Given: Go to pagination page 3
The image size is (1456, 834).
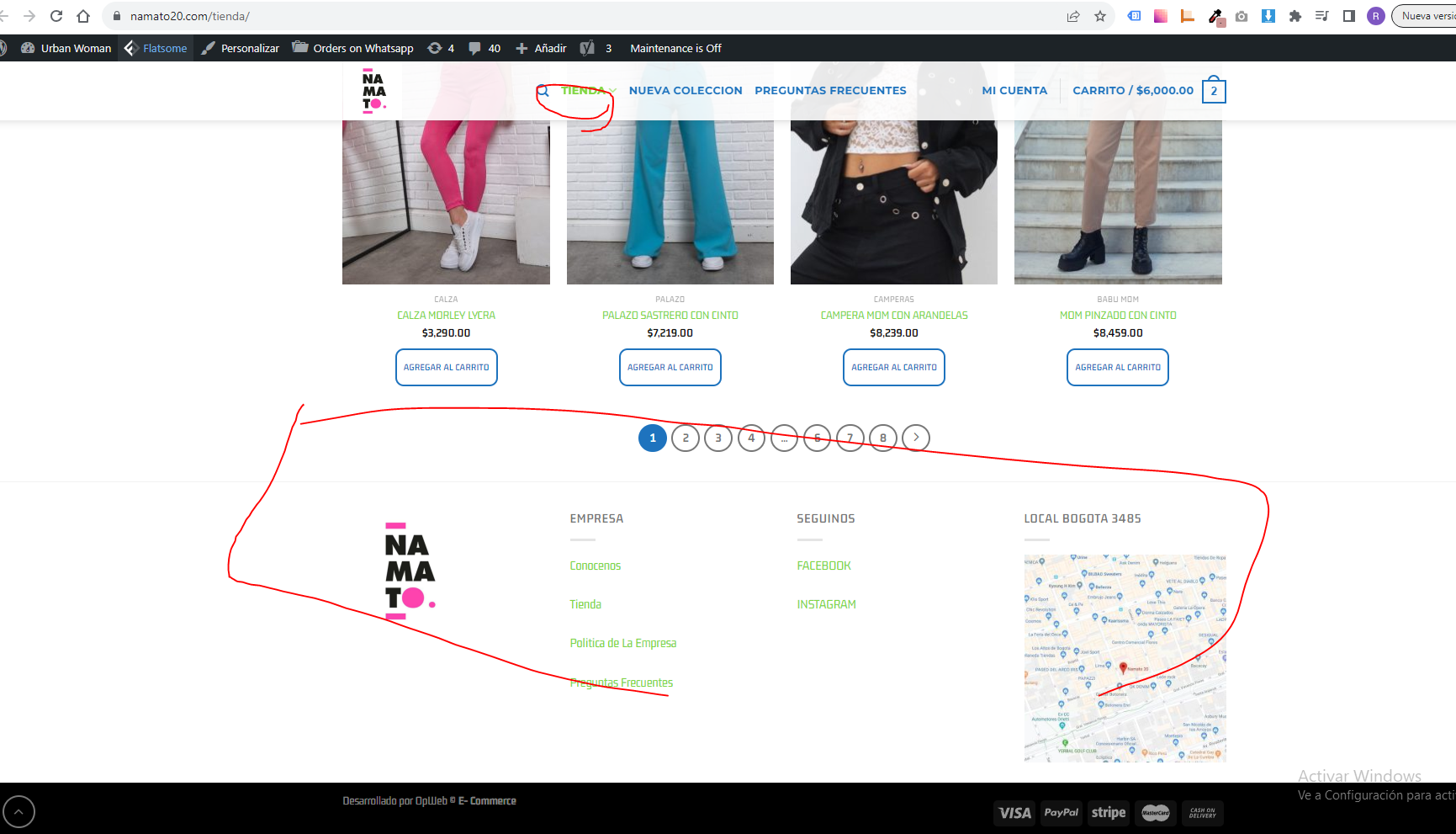Looking at the screenshot, I should point(718,438).
